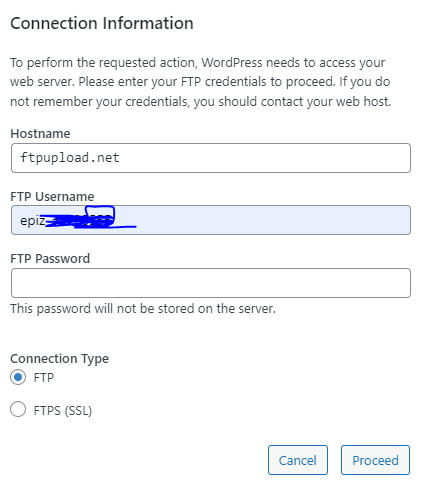Click the empty FTP Password field
This screenshot has height=497, width=425.
[x=211, y=283]
